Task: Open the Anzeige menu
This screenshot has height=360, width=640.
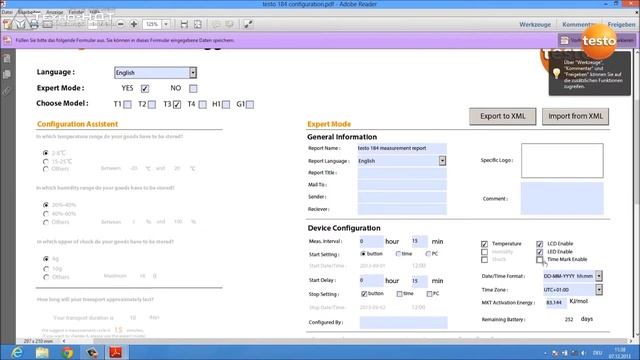Action: [x=55, y=12]
